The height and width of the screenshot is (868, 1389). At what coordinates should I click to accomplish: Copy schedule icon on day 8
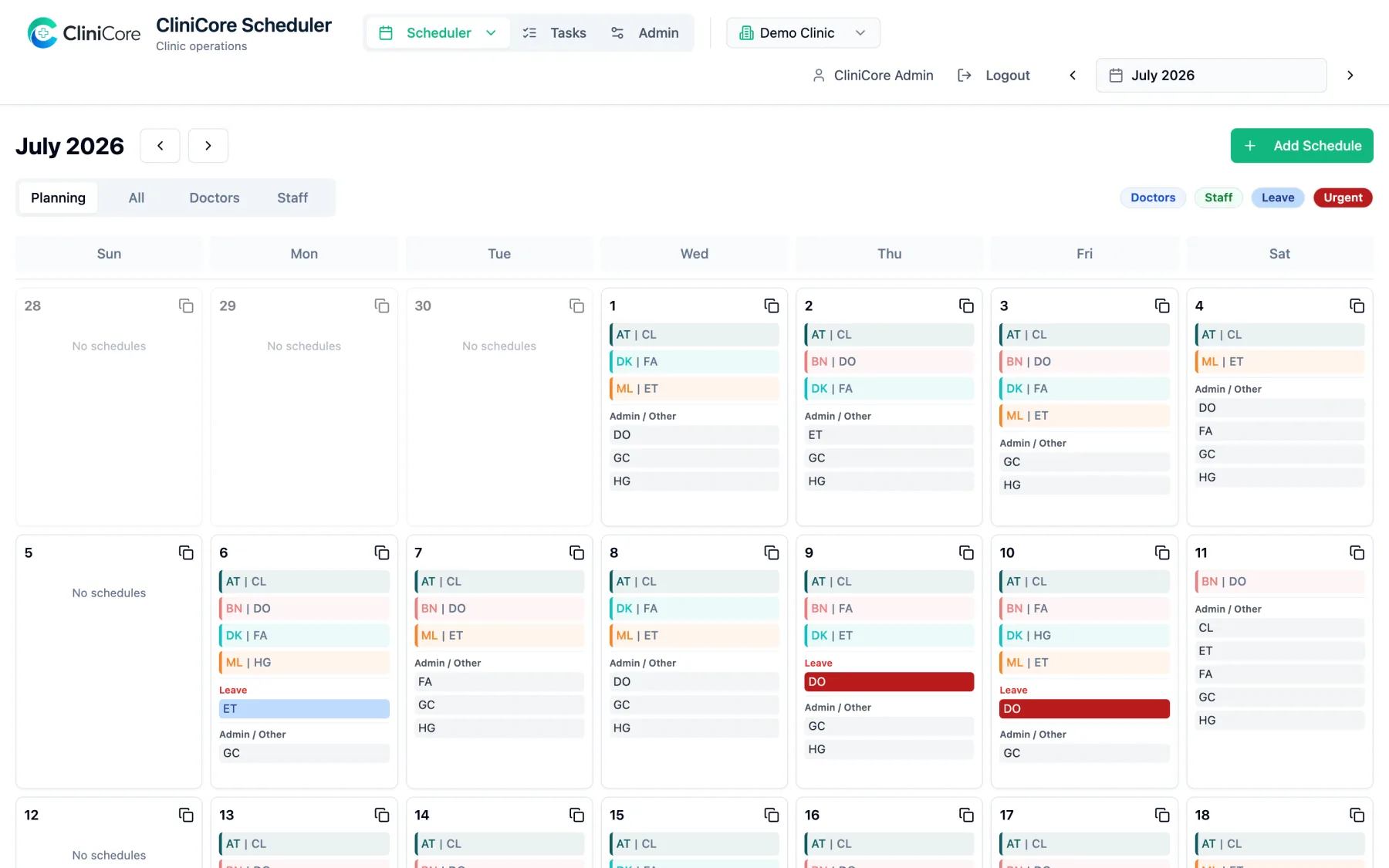(x=771, y=552)
